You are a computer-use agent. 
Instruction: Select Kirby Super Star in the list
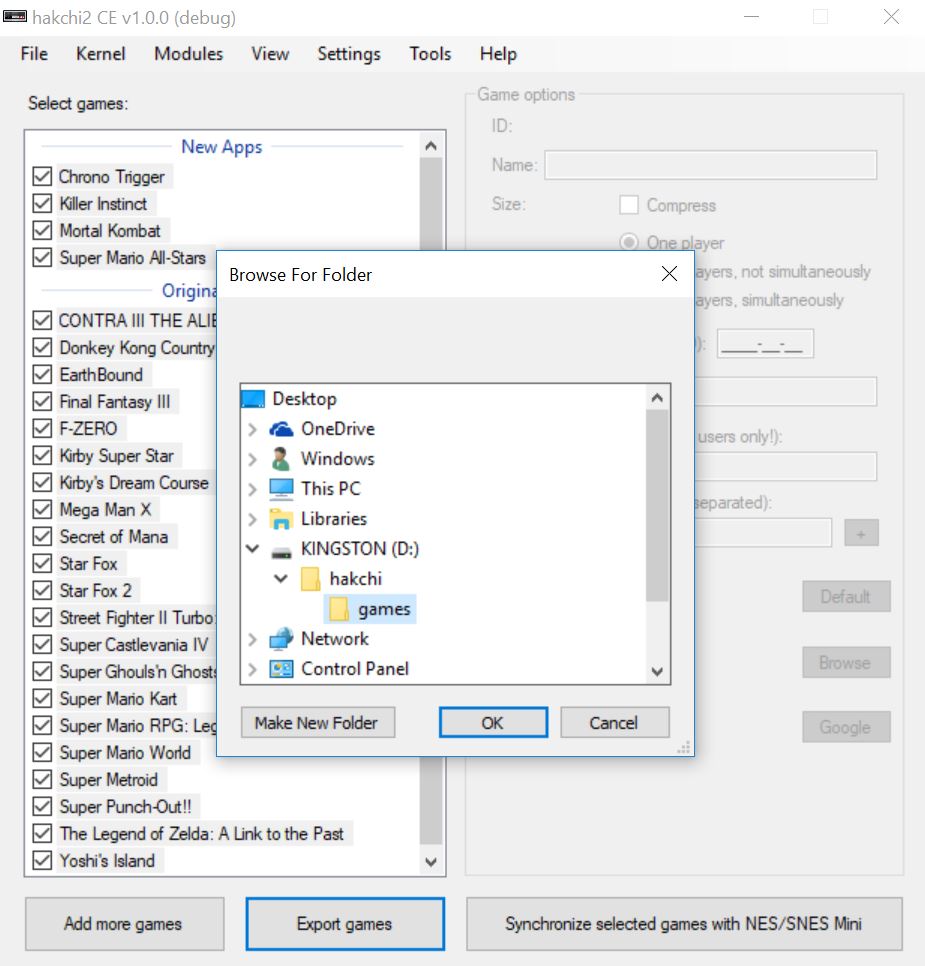(116, 456)
